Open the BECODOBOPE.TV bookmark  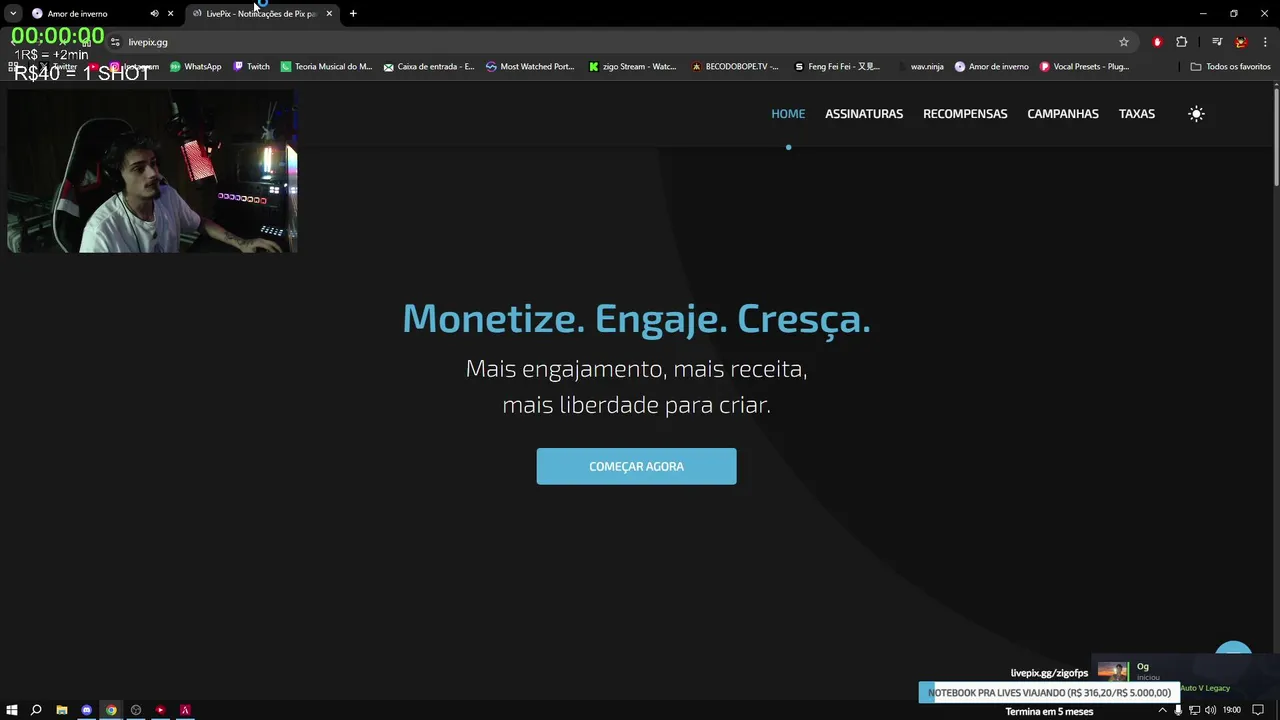736,67
